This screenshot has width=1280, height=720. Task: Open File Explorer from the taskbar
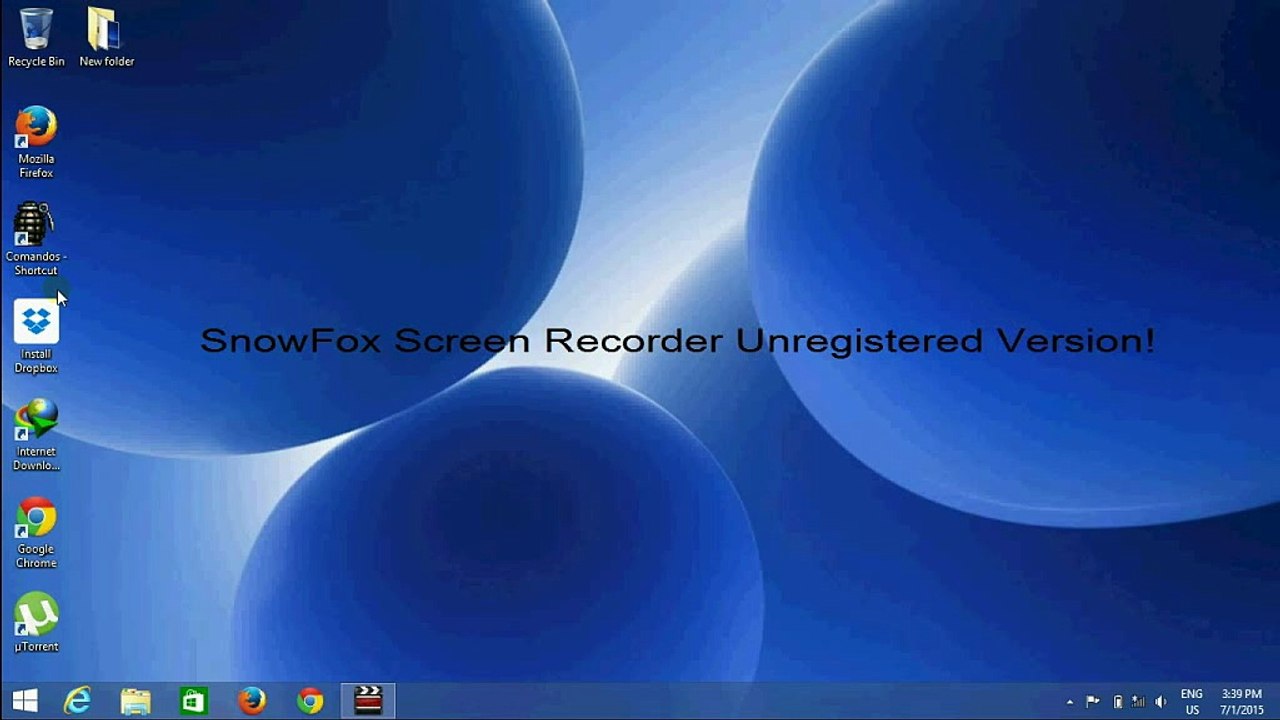coord(136,701)
